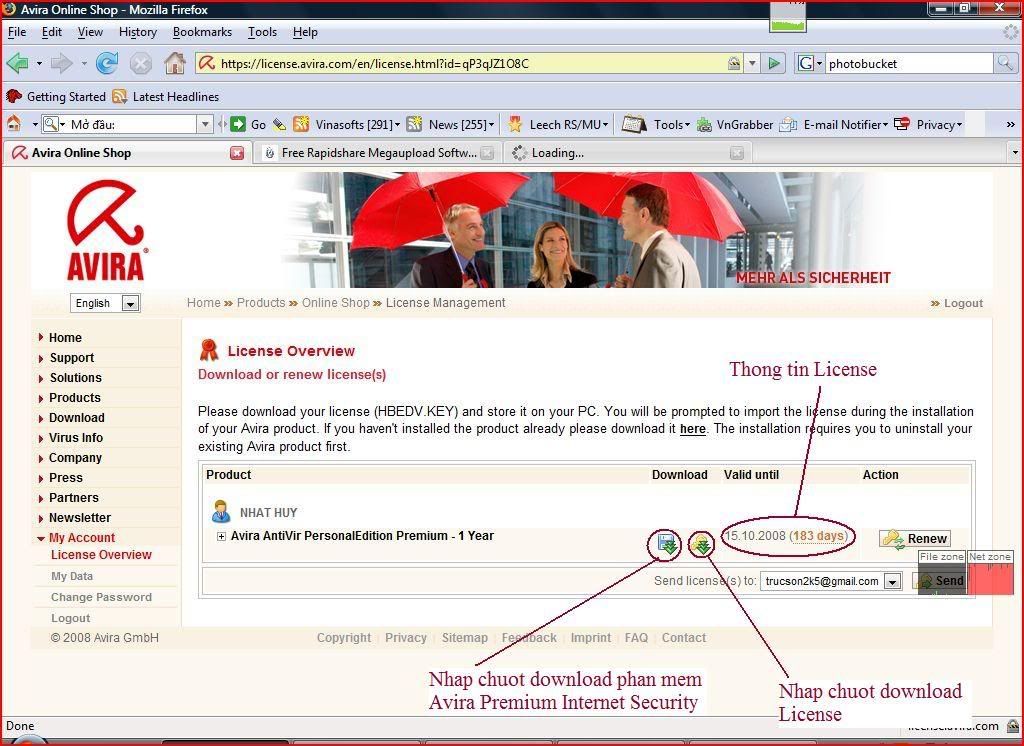This screenshot has height=746, width=1024.
Task: Open the E-mail Notifier dropdown
Action: click(x=834, y=124)
